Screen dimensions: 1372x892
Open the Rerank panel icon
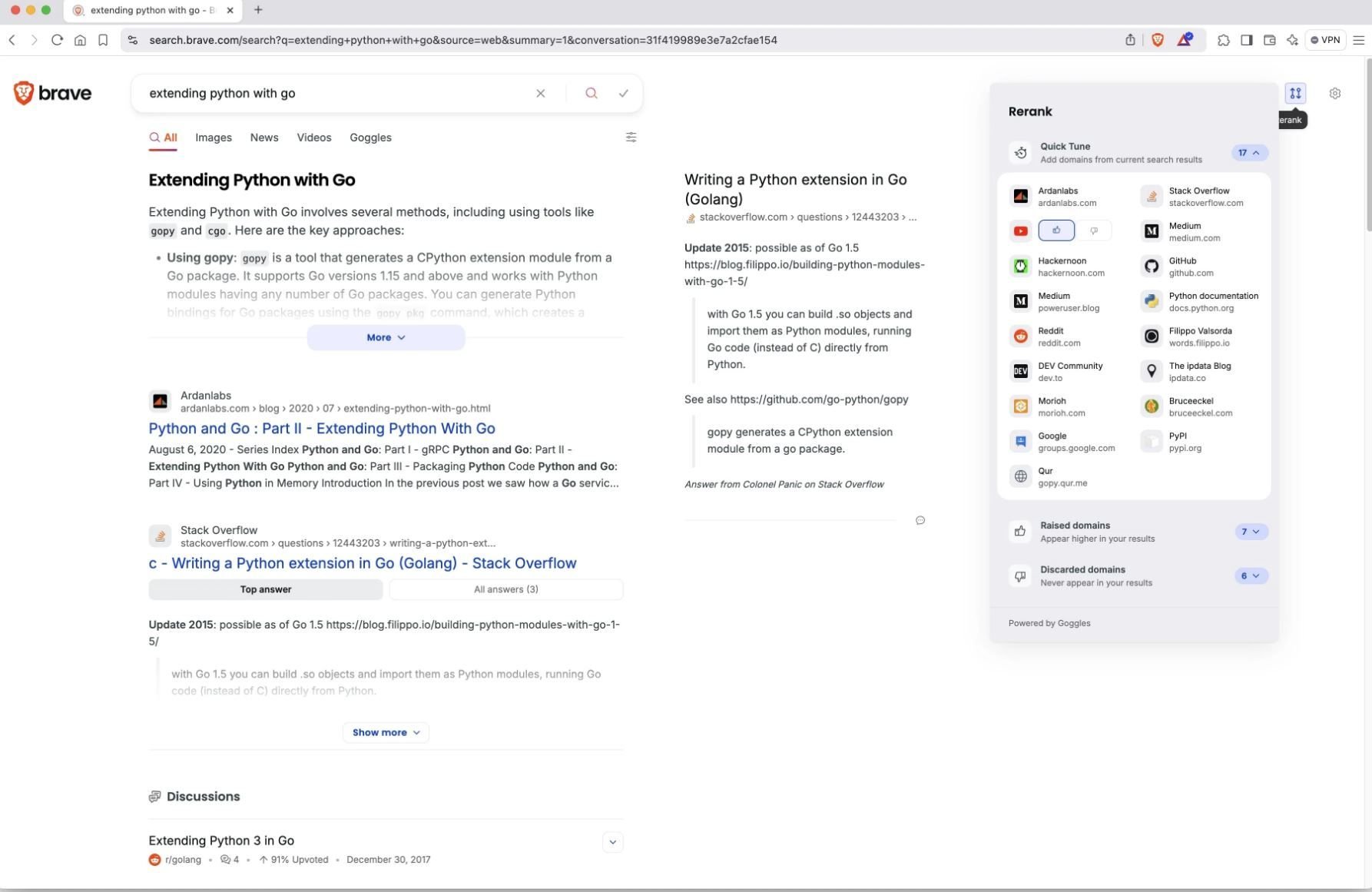(1295, 93)
